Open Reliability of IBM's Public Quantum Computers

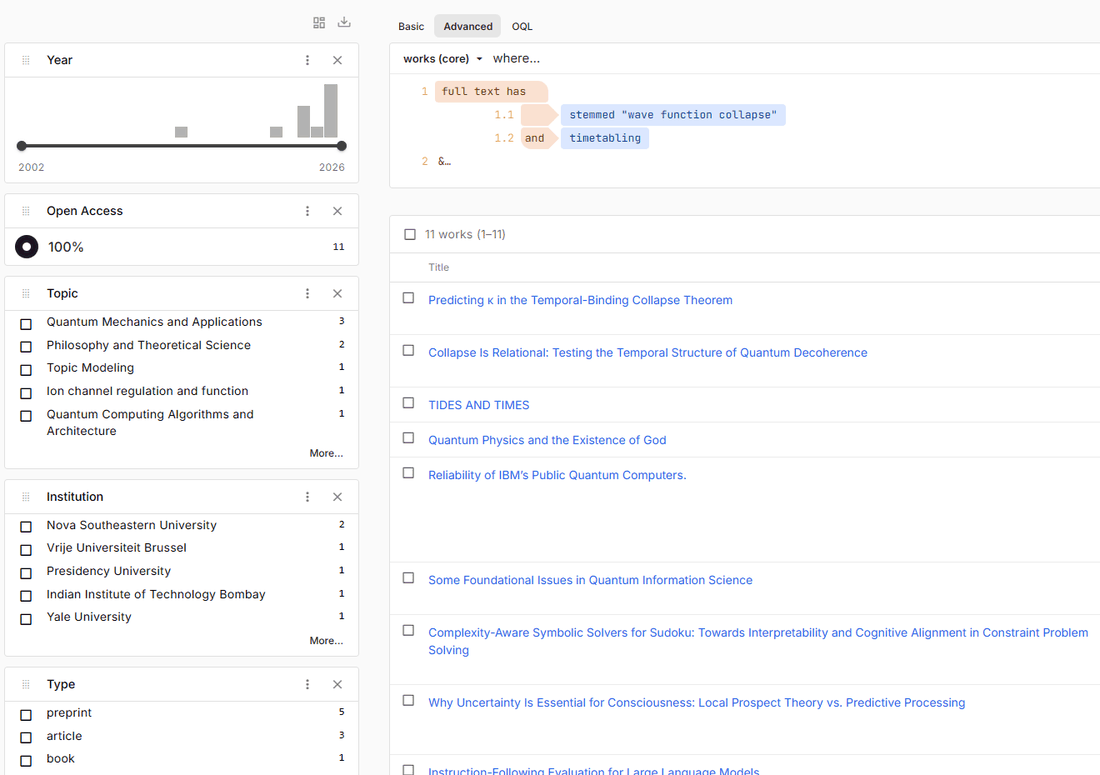tap(557, 476)
